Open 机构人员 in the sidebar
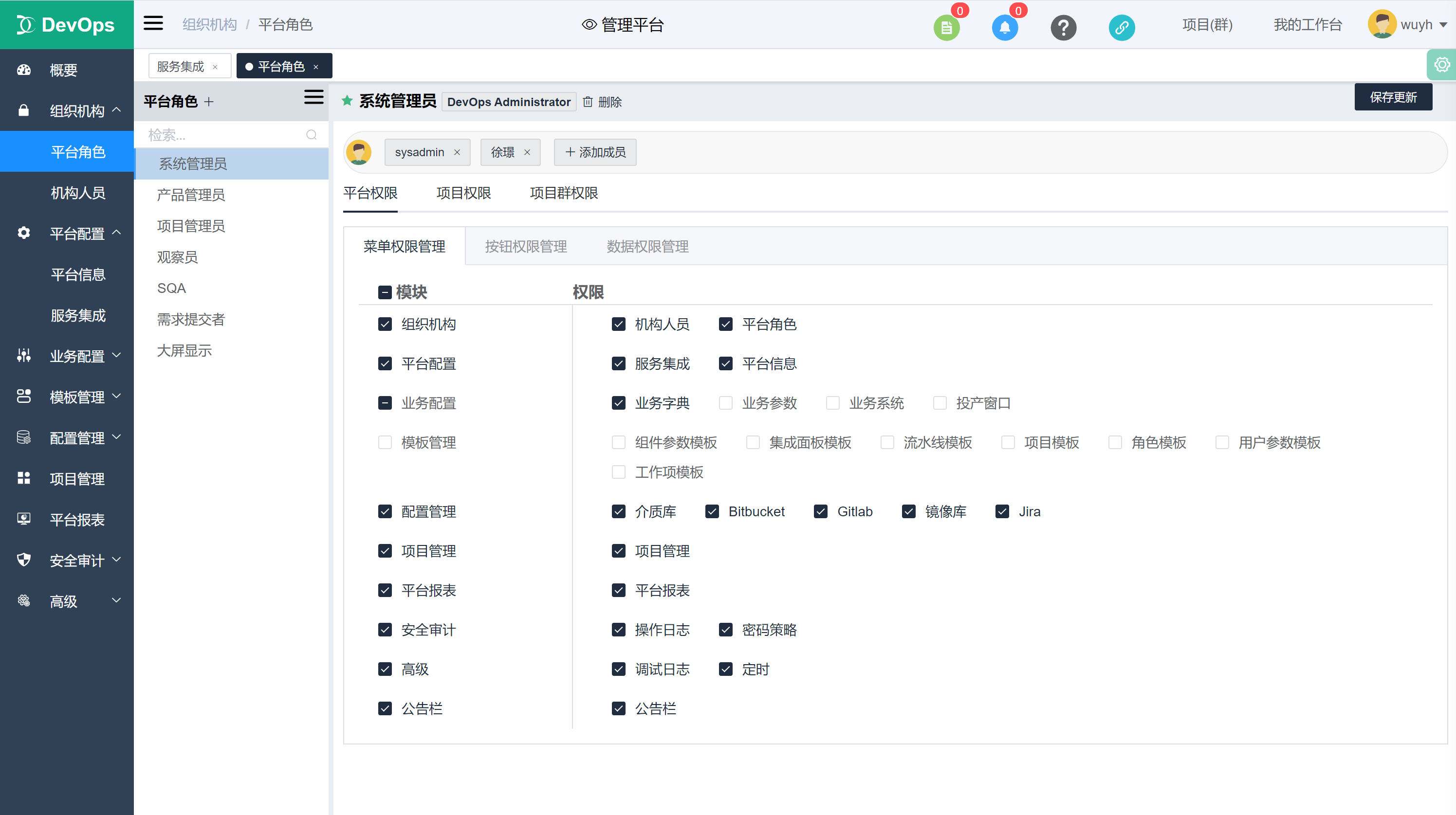1456x815 pixels. click(x=78, y=193)
